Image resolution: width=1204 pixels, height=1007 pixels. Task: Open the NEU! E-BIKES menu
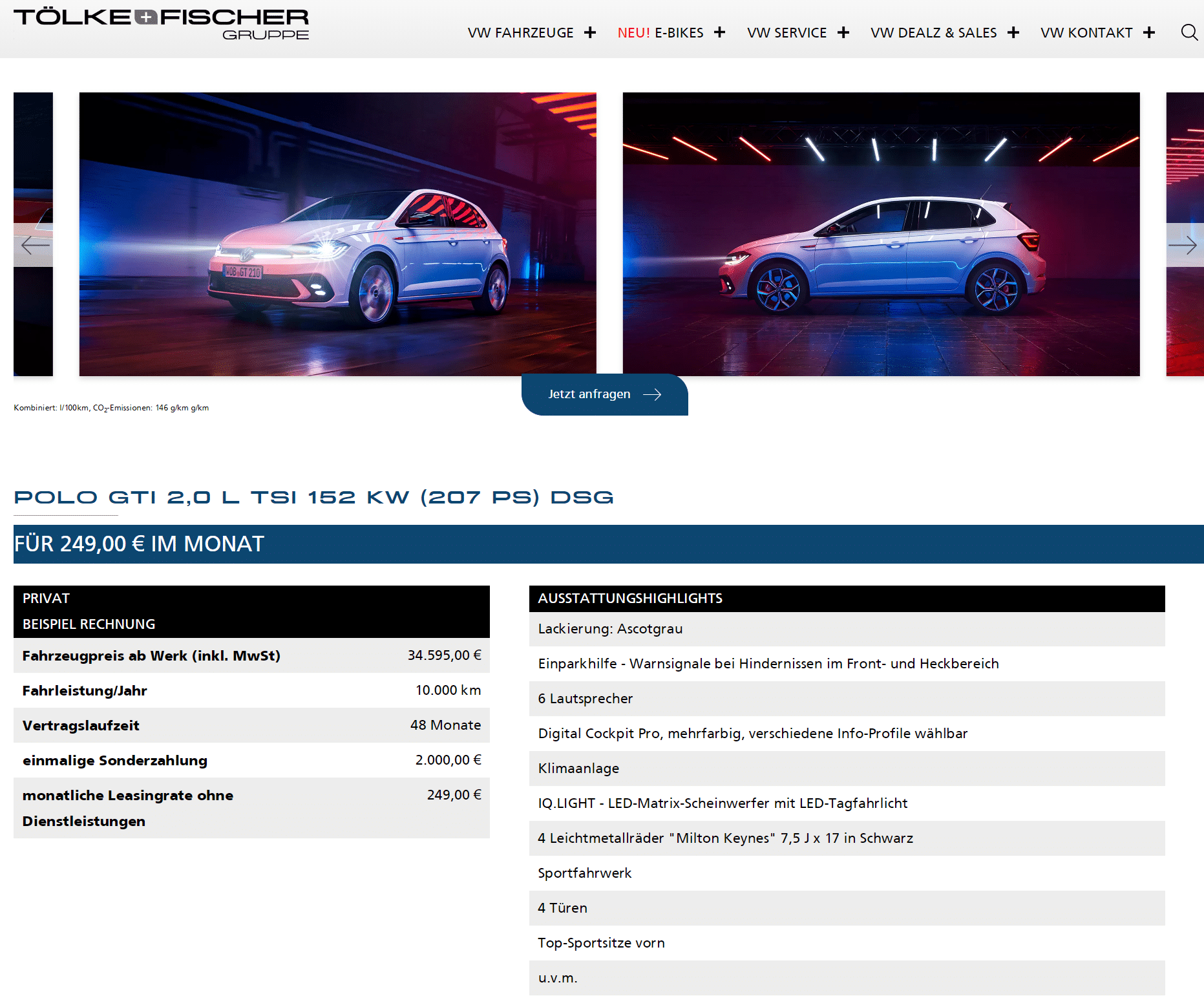click(x=660, y=32)
